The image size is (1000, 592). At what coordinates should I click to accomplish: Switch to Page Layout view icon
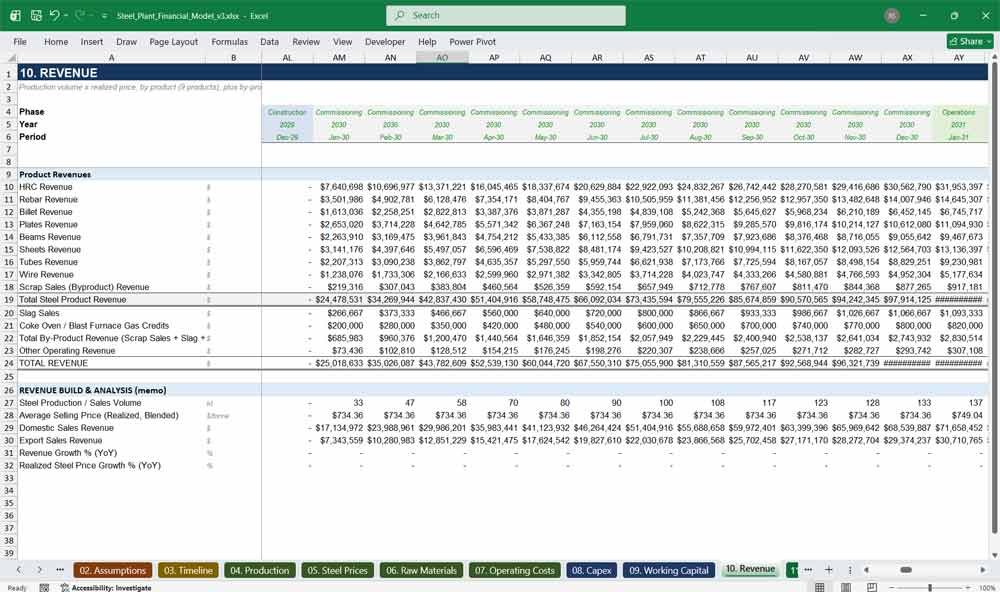[x=846, y=588]
